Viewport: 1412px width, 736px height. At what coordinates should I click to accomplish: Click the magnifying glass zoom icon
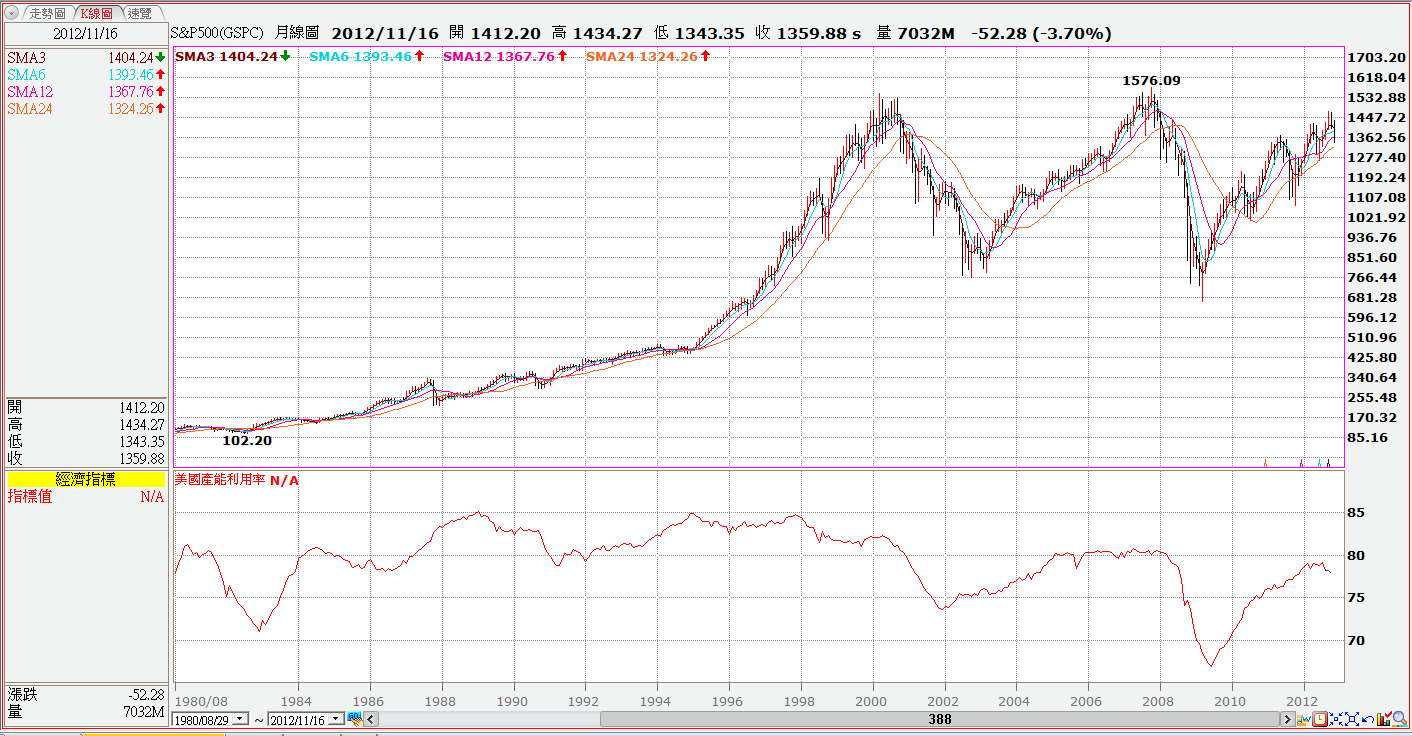coord(1400,719)
